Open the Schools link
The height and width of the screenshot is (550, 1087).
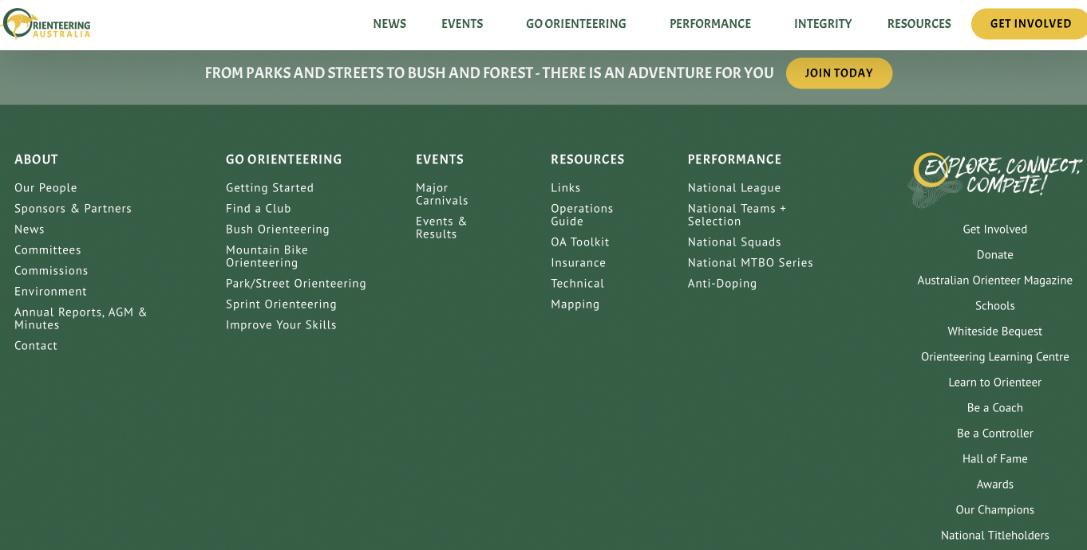995,306
